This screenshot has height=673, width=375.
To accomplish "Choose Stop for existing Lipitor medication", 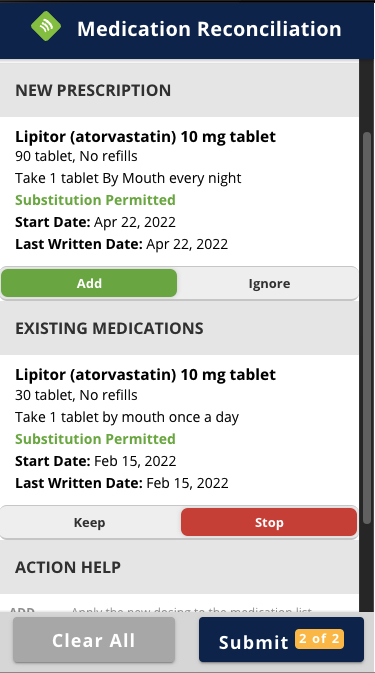I will pyautogui.click(x=269, y=522).
